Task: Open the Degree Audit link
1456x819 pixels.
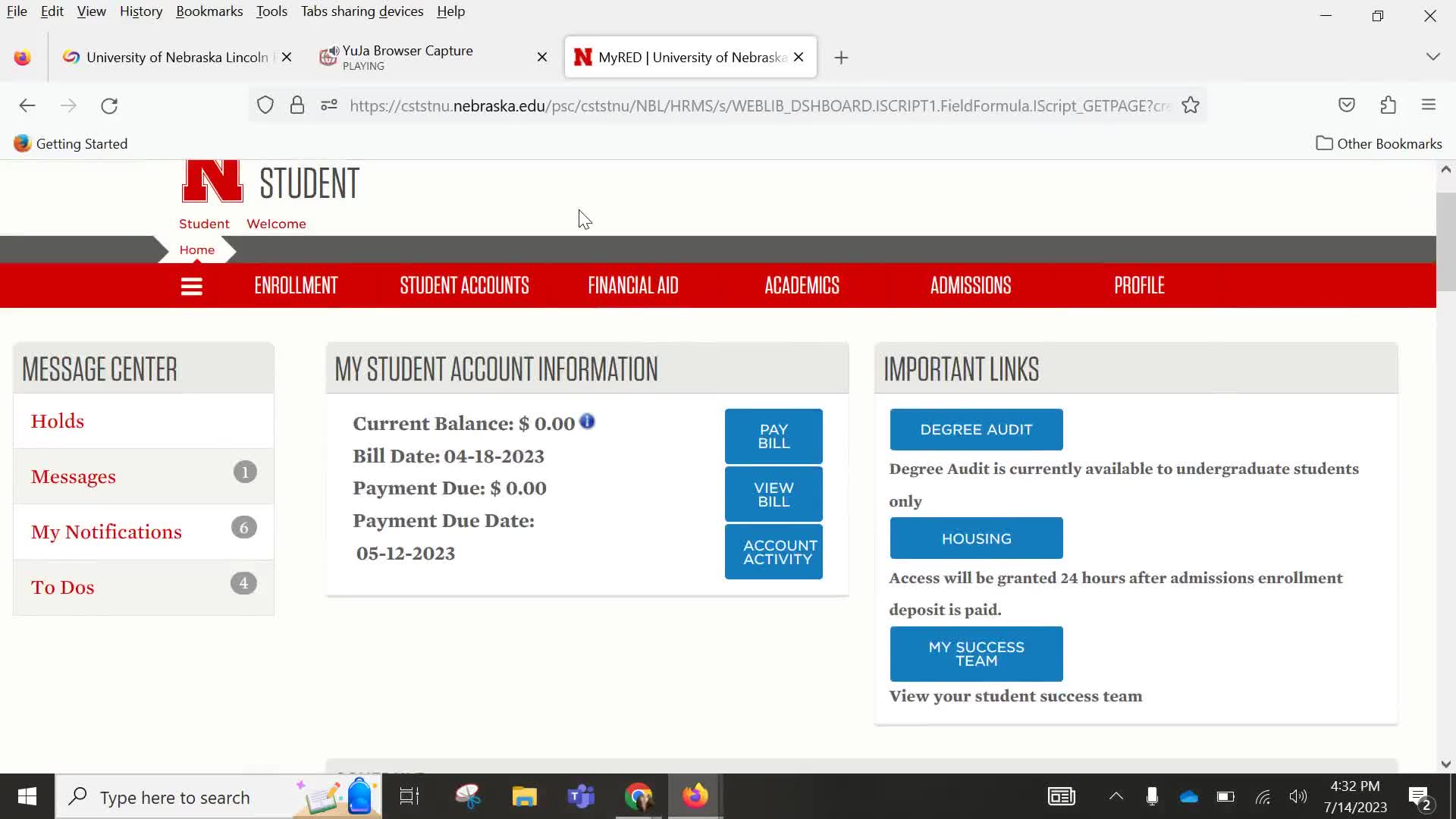Action: point(976,429)
